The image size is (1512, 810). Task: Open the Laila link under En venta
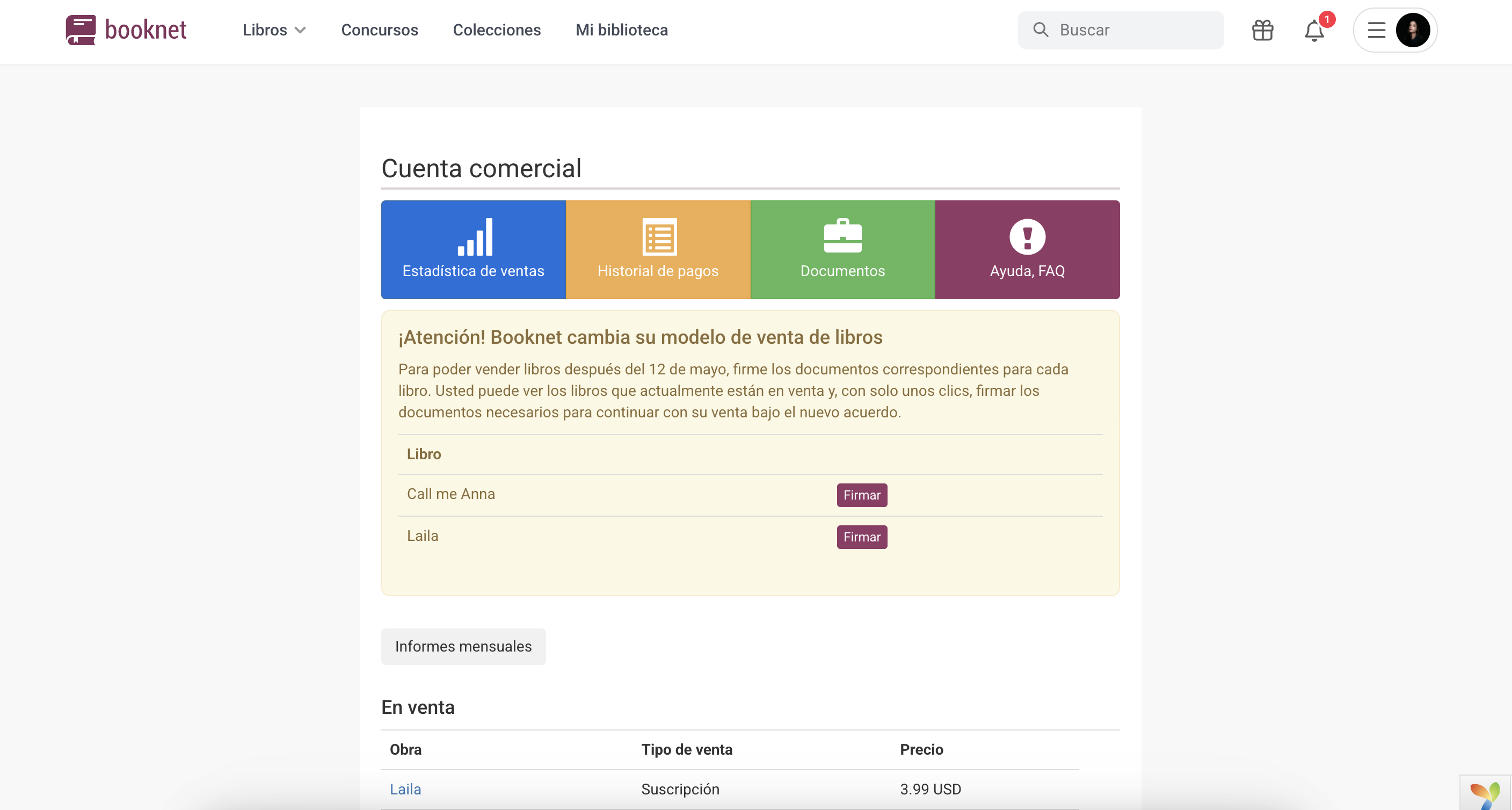click(405, 789)
